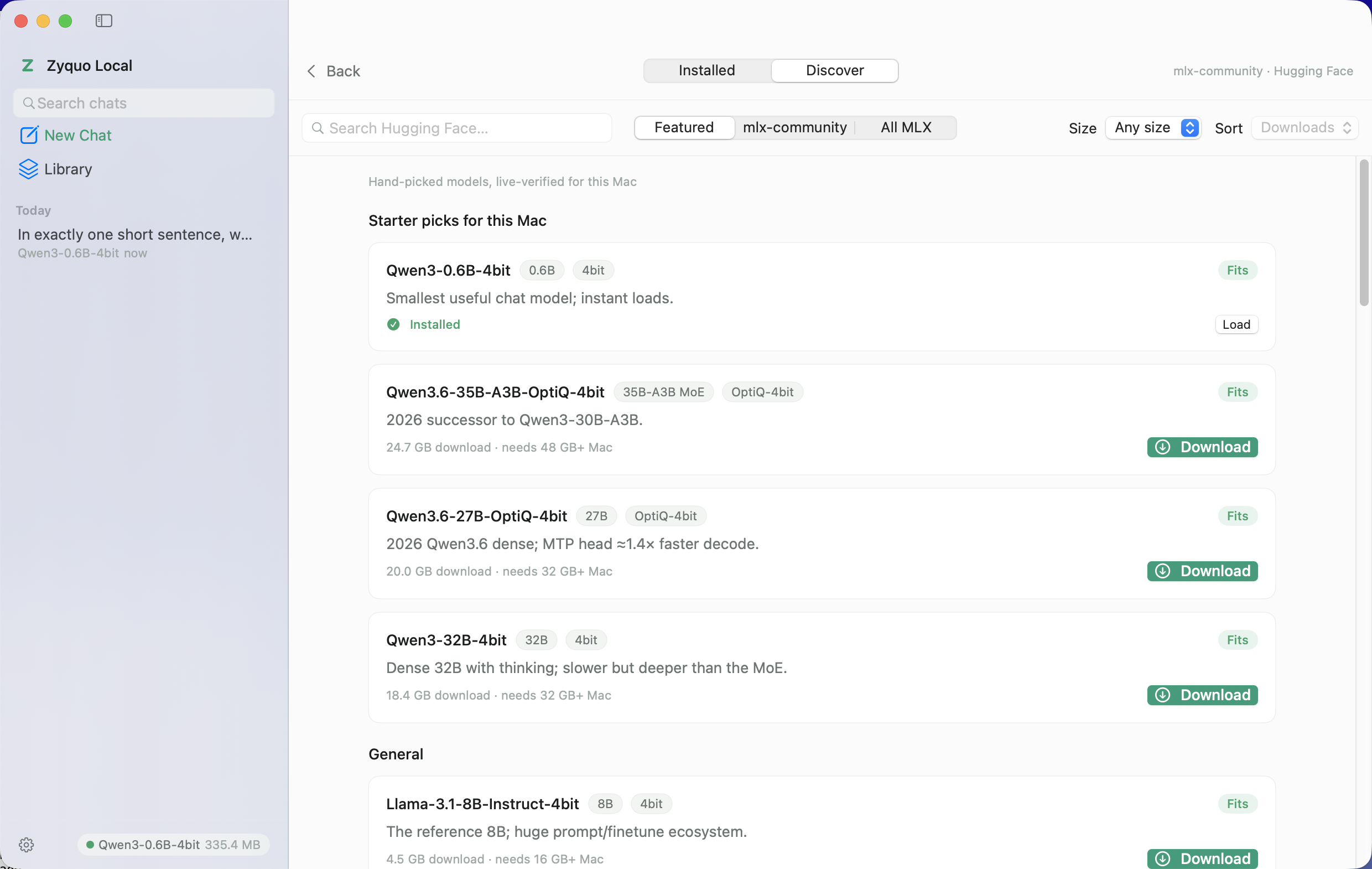Click the loaded model status pill at bottom
This screenshot has height=869, width=1372.
coord(173,845)
